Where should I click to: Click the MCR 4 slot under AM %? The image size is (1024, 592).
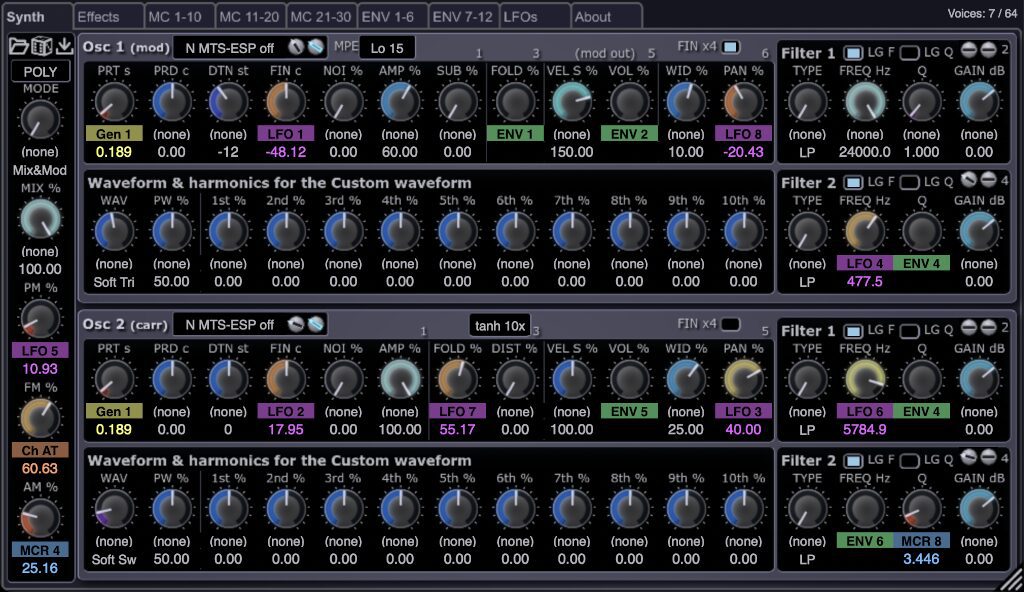point(40,550)
